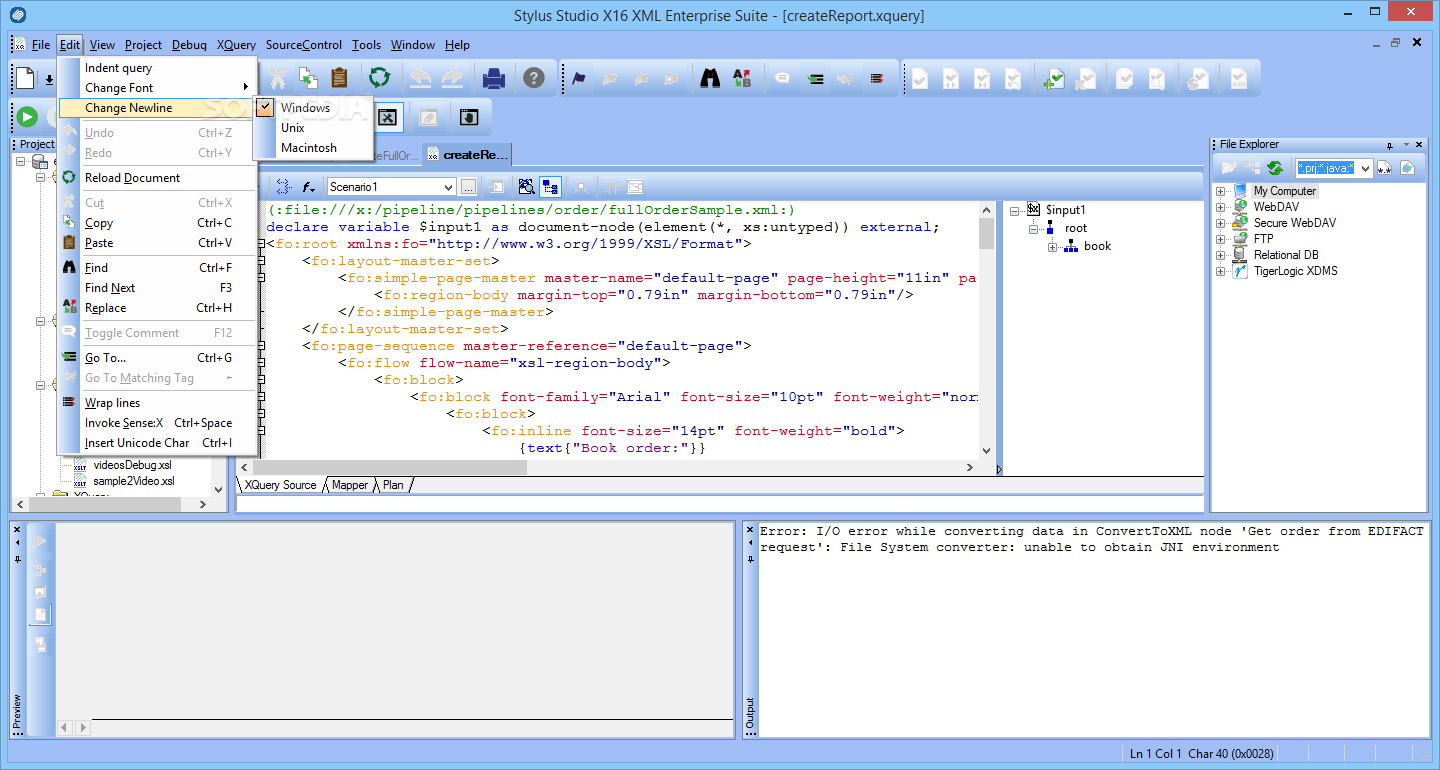Refresh the File Explorer with green arrows icon
This screenshot has height=770, width=1440.
click(x=1275, y=168)
